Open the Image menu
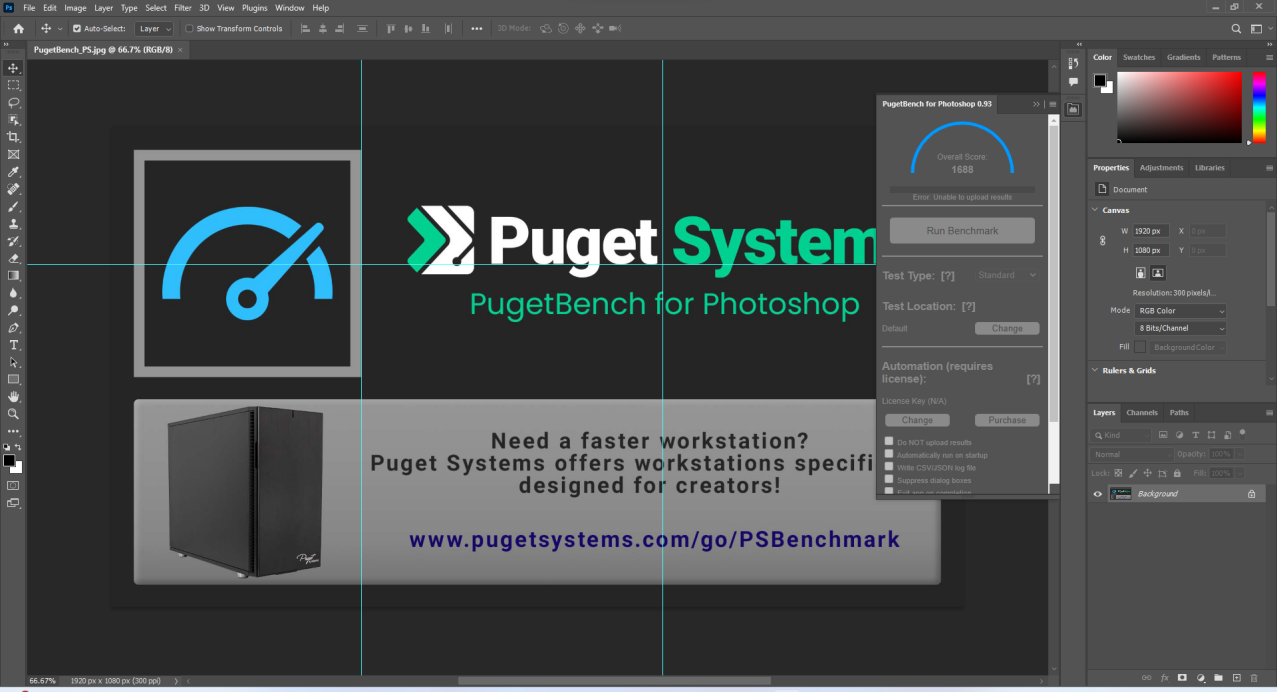Image resolution: width=1277 pixels, height=692 pixels. [x=75, y=7]
